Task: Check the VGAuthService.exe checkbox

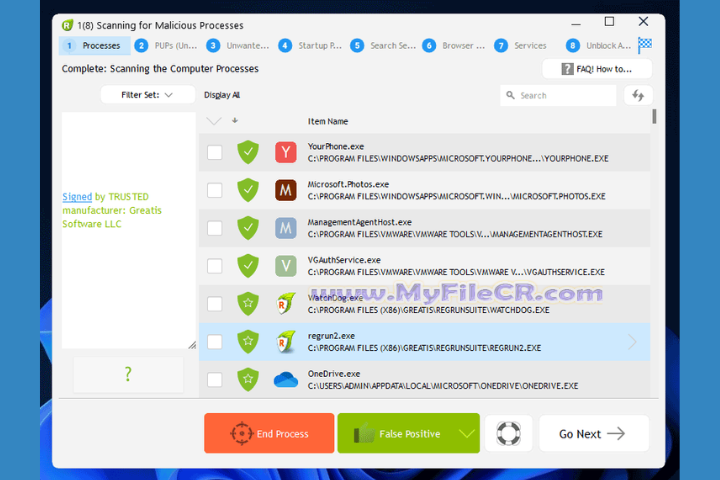Action: click(214, 266)
